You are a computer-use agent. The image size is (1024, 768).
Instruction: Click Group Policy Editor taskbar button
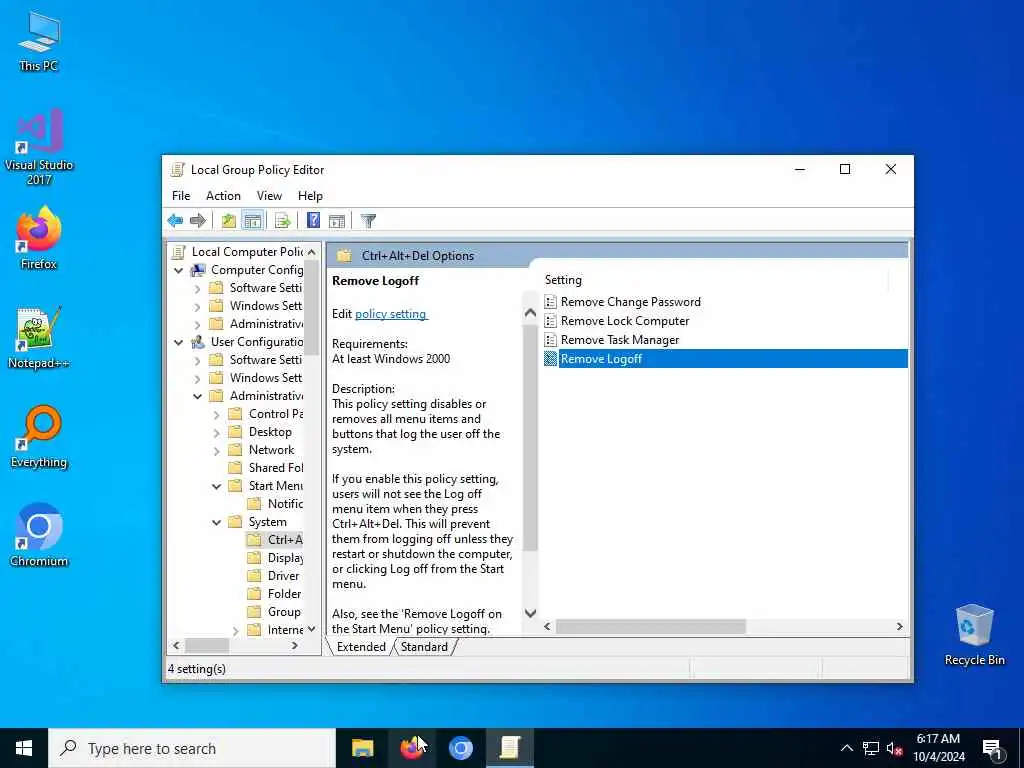point(509,748)
